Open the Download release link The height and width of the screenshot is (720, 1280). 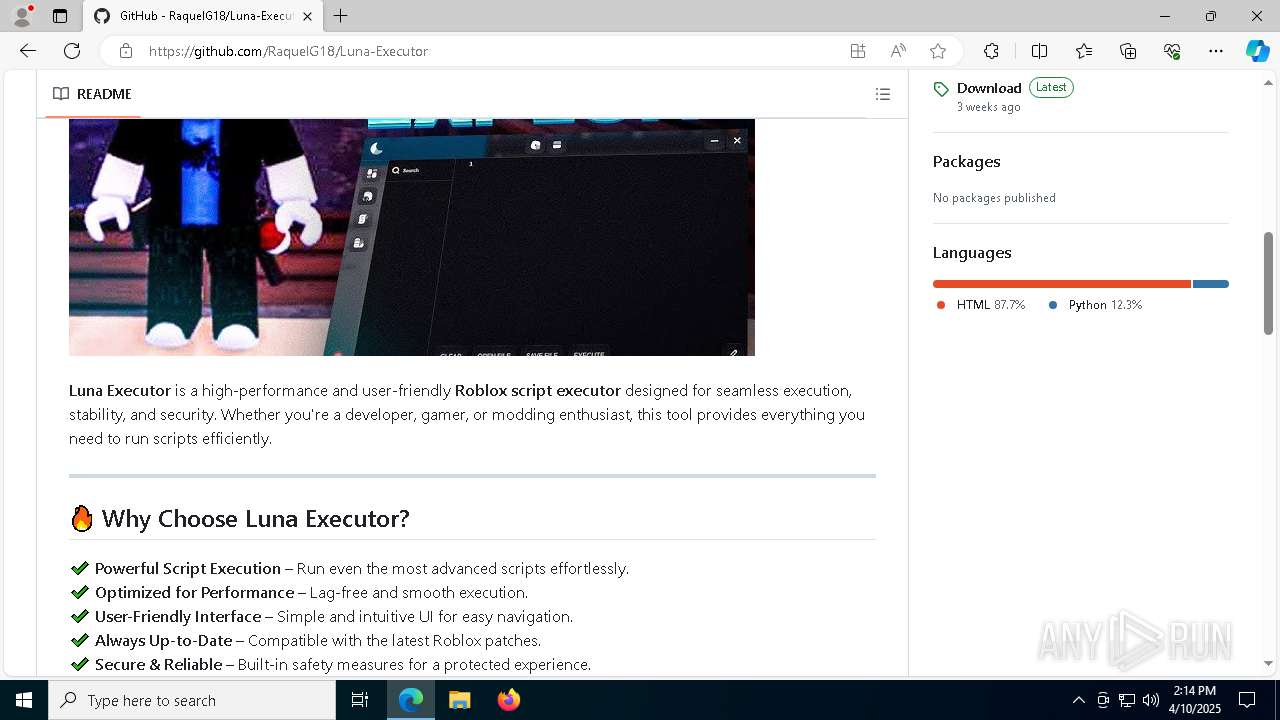point(989,88)
